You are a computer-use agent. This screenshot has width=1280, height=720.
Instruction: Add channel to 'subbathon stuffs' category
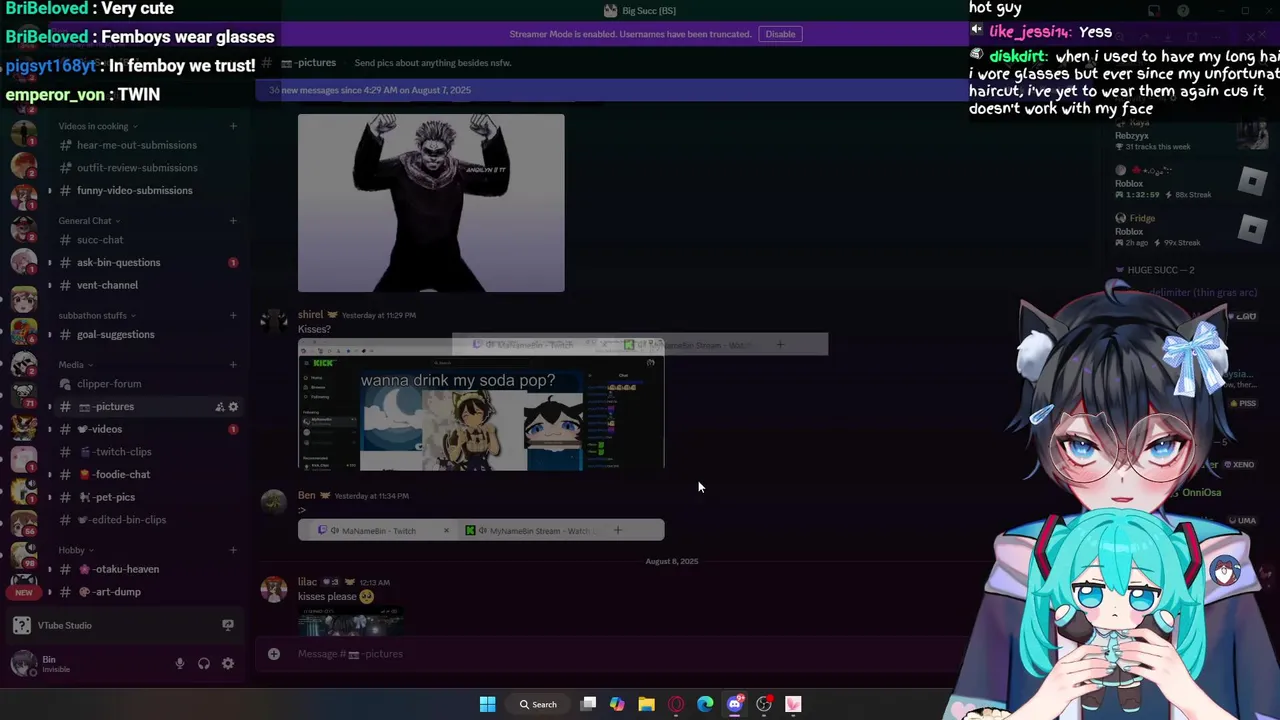pos(233,315)
